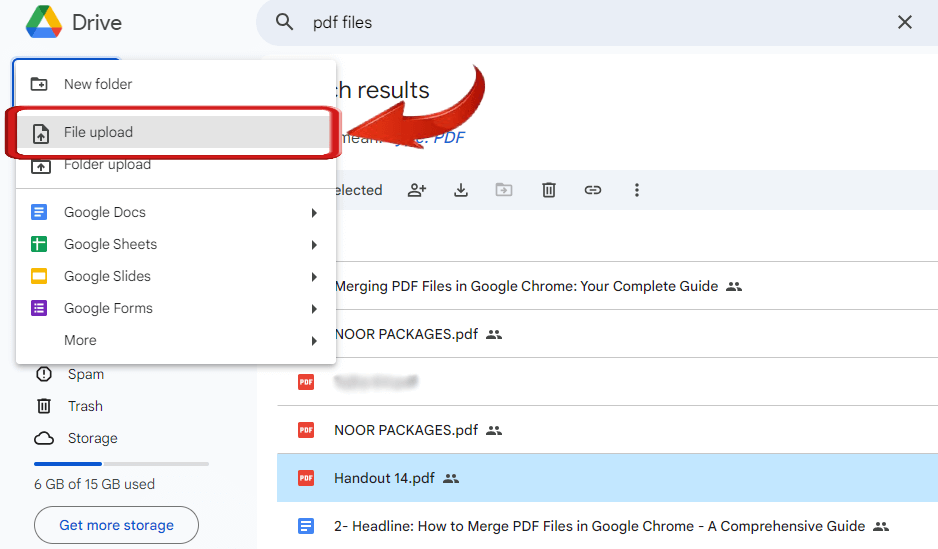Expand the Google Sheets submenu arrow

pos(314,245)
